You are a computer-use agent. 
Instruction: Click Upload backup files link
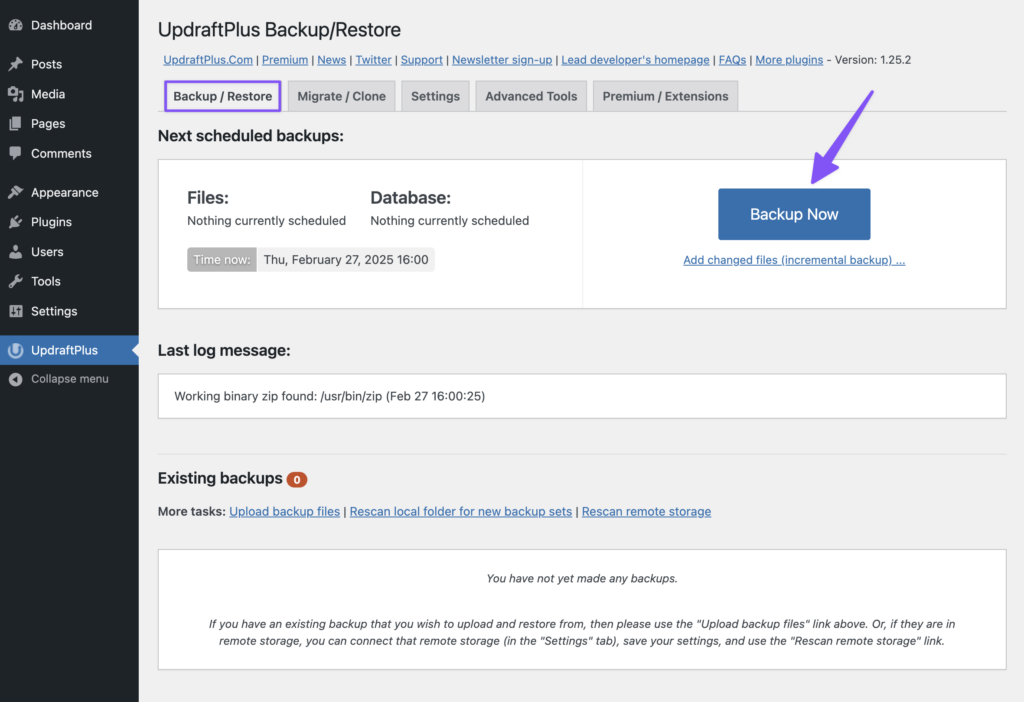tap(285, 511)
